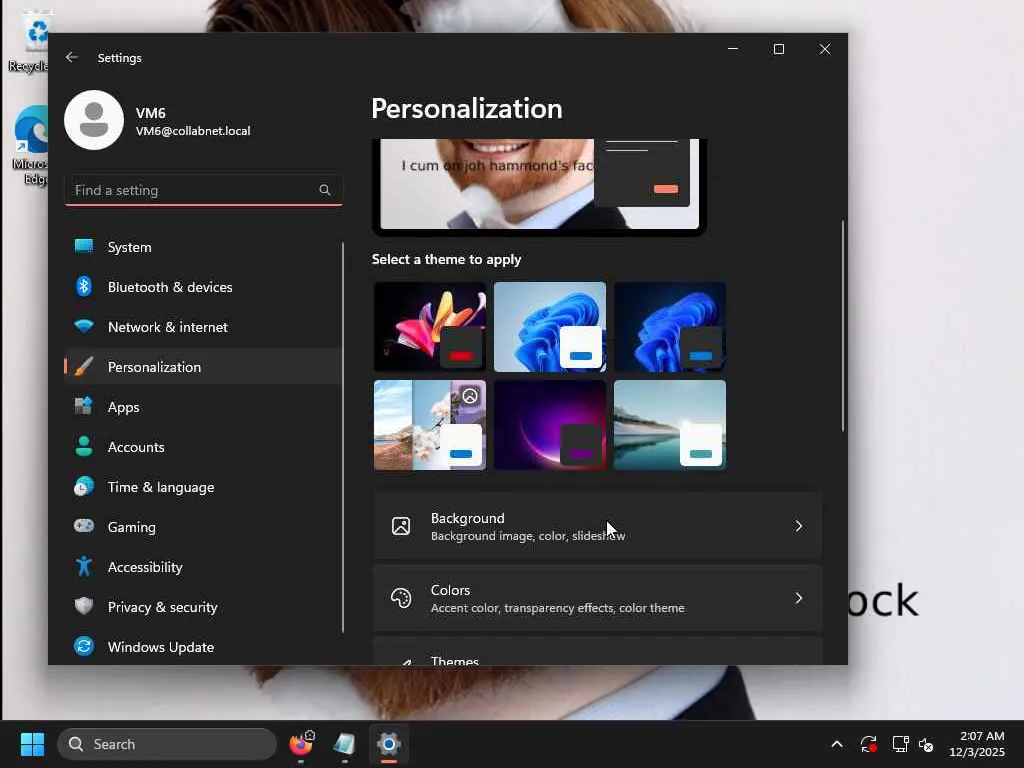The width and height of the screenshot is (1024, 768).
Task: Apply the purple glow dark theme
Action: coord(550,425)
